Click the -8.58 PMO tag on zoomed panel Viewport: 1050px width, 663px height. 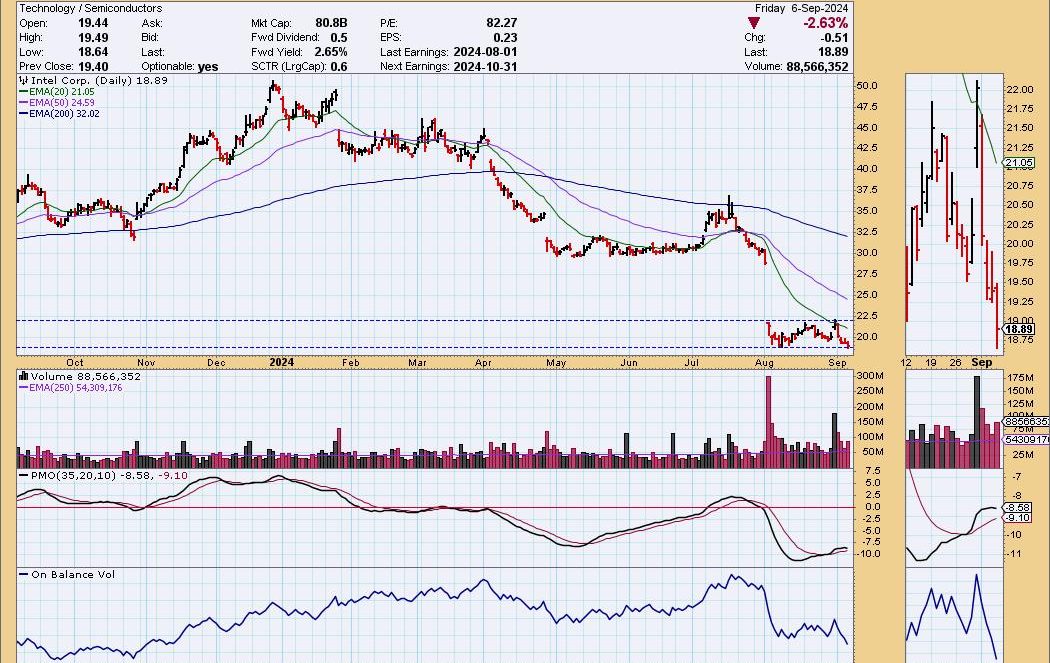click(1018, 508)
